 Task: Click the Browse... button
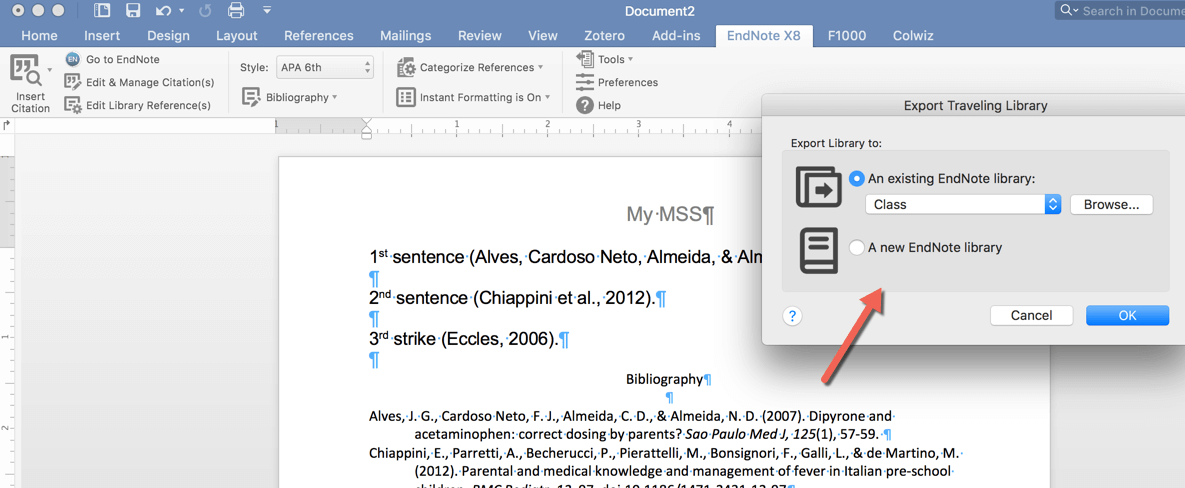click(x=1112, y=204)
